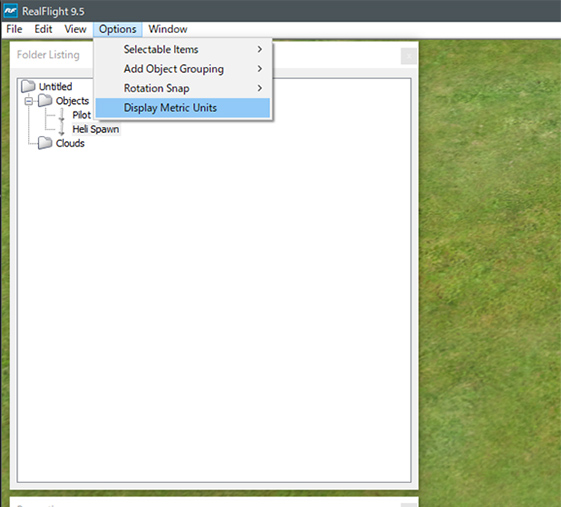
Task: Select the Clouds tree item label
Action: click(x=70, y=143)
